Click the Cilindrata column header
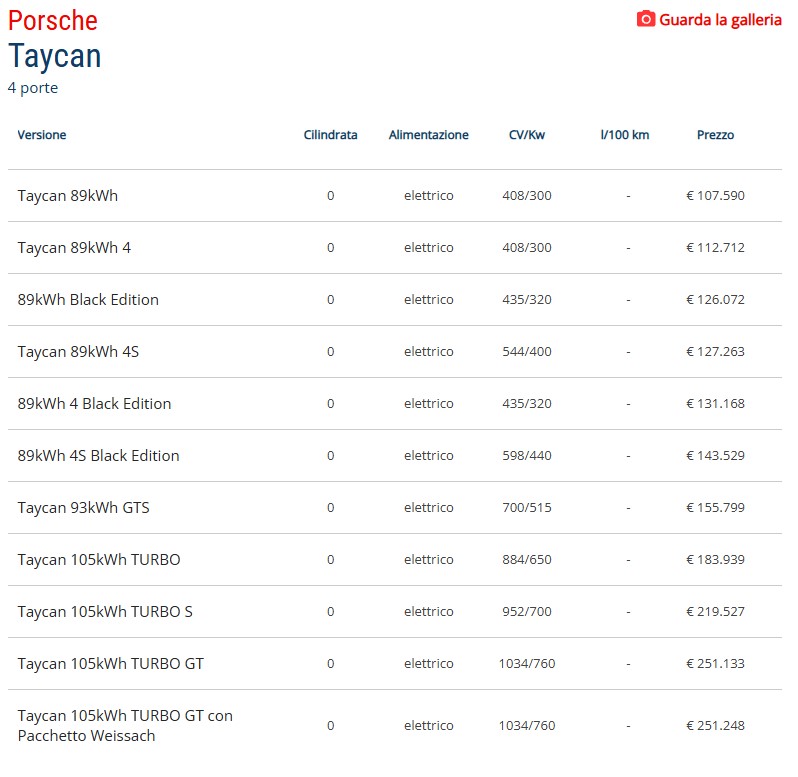This screenshot has height=777, width=798. point(330,135)
